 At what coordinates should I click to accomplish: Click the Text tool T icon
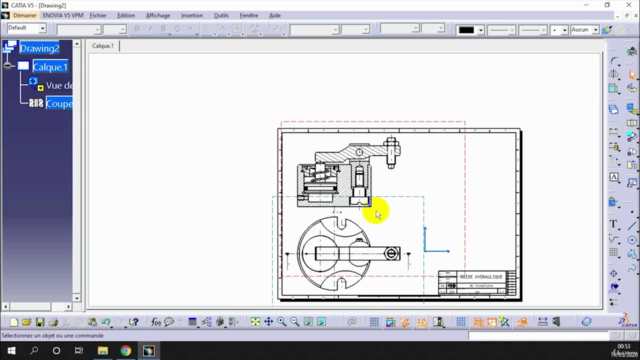[613, 224]
